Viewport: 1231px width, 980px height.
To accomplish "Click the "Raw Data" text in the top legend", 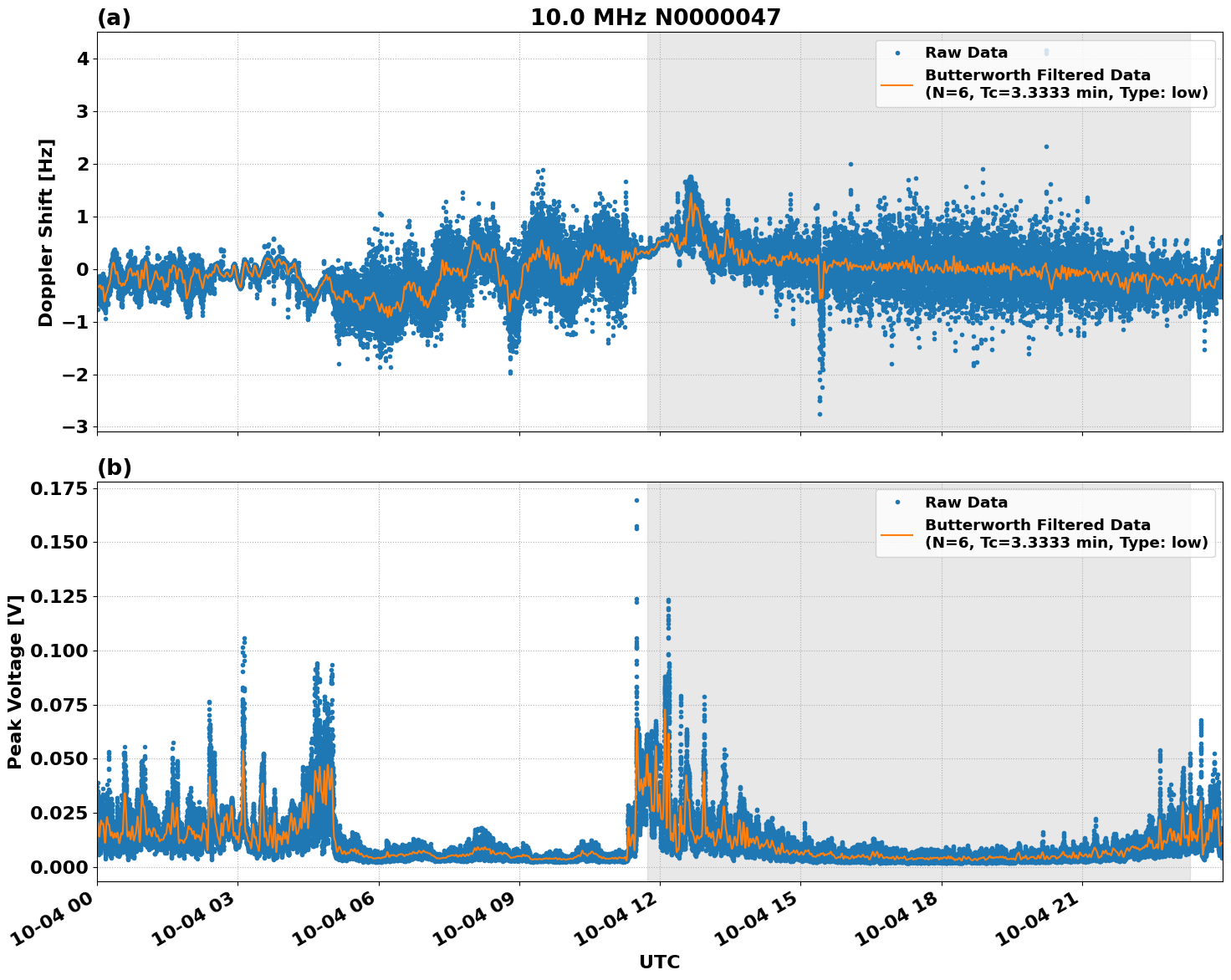I will coord(966,53).
